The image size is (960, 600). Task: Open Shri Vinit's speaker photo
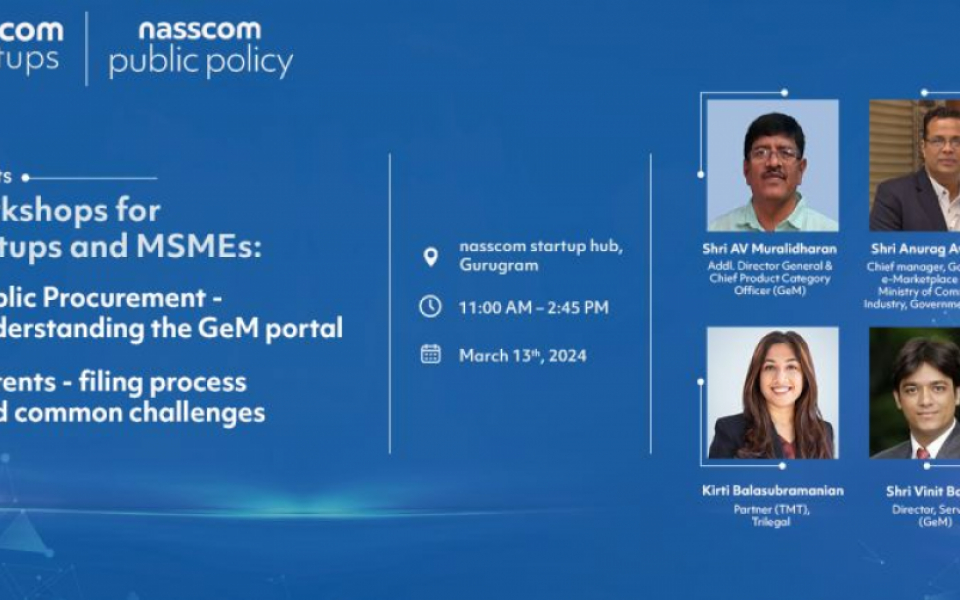[915, 393]
